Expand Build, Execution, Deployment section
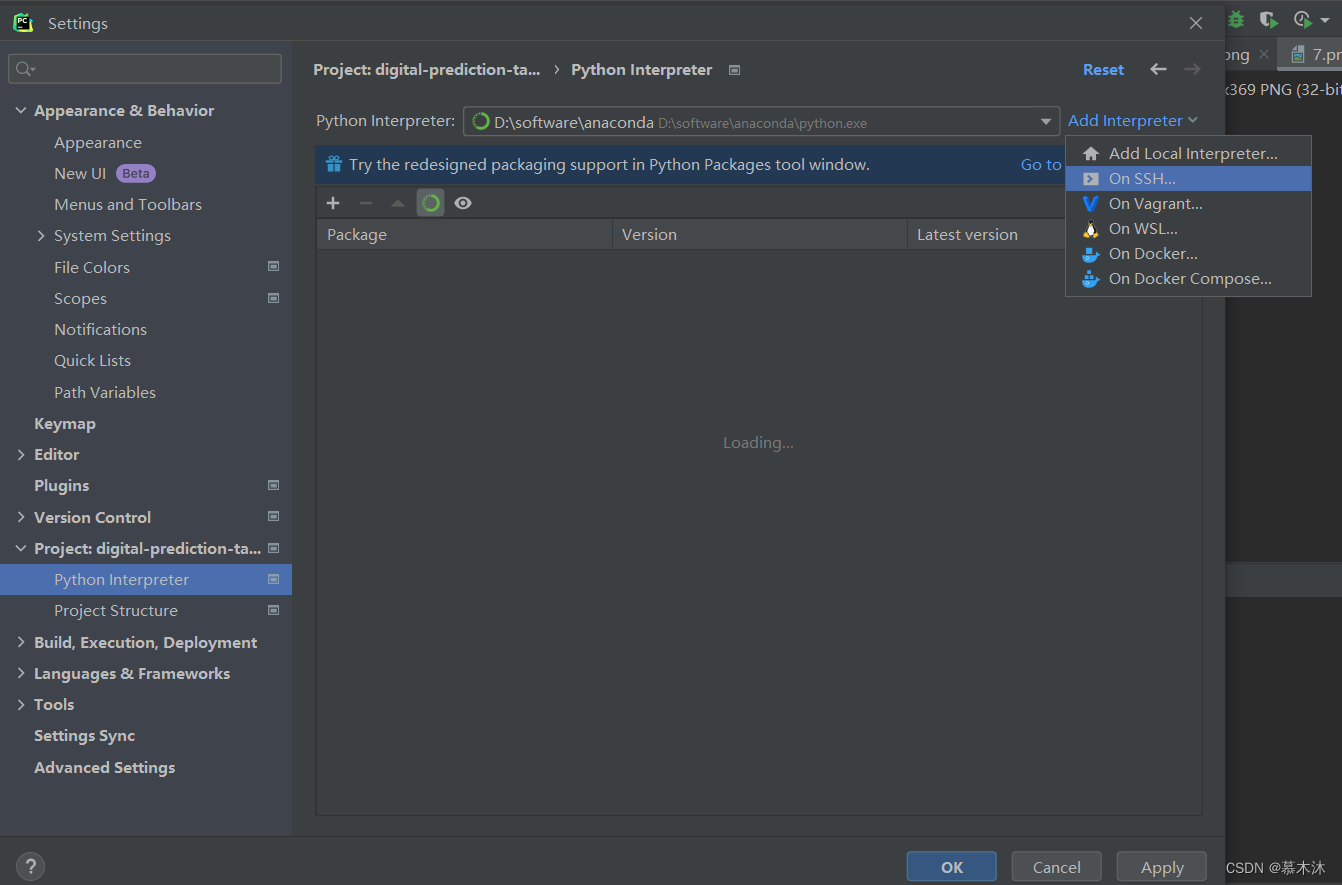1342x885 pixels. pyautogui.click(x=21, y=642)
